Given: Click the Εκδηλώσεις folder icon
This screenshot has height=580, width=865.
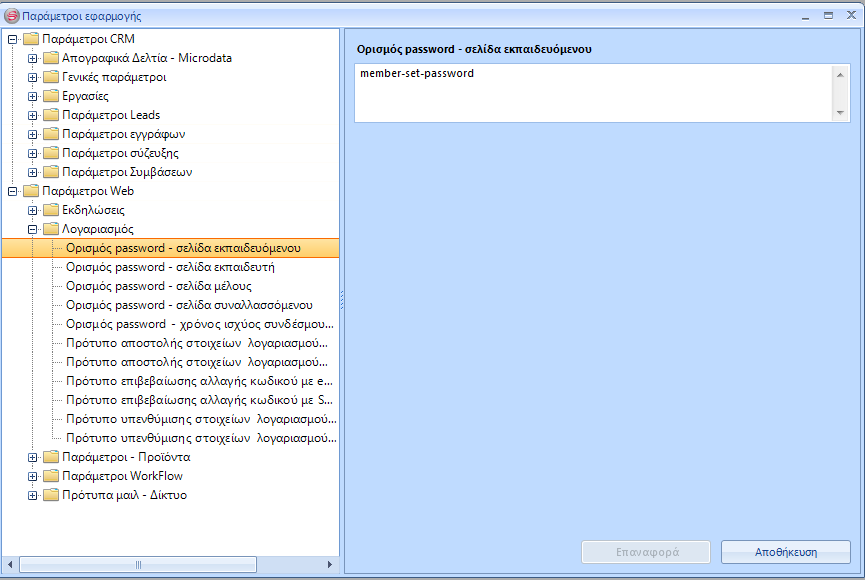Looking at the screenshot, I should (50, 210).
